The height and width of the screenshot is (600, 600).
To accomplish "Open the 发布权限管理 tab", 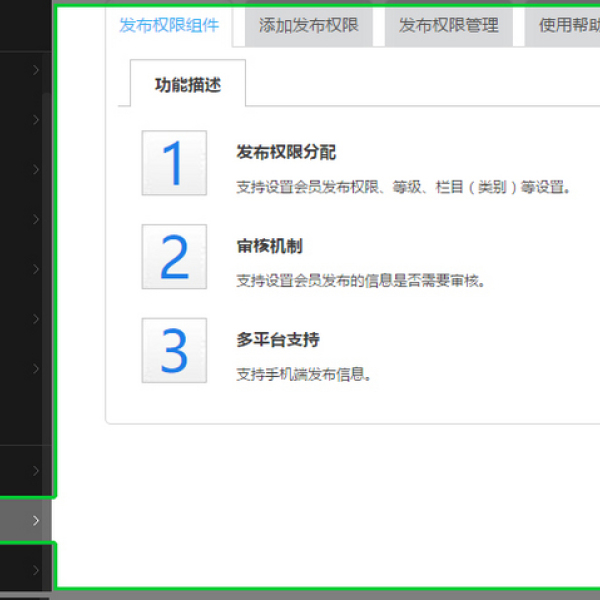I will pyautogui.click(x=448, y=25).
